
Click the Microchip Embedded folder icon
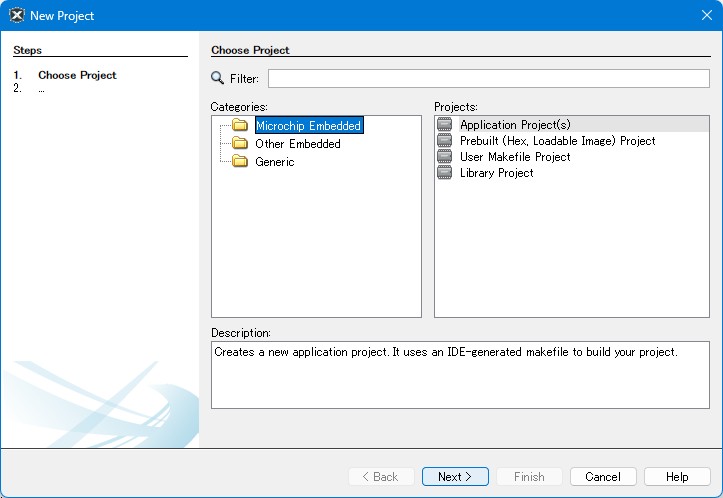click(240, 126)
